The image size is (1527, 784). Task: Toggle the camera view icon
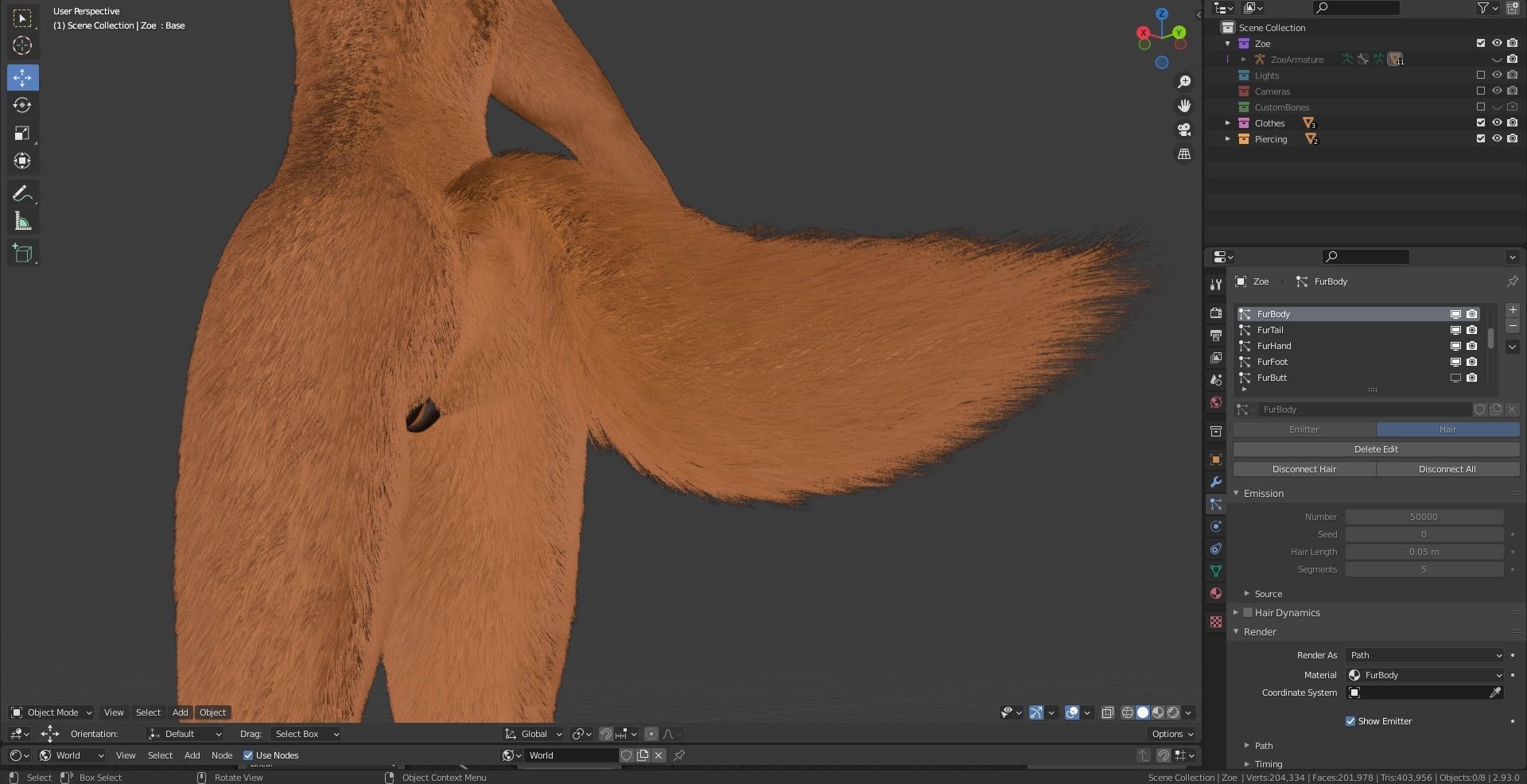point(1184,130)
